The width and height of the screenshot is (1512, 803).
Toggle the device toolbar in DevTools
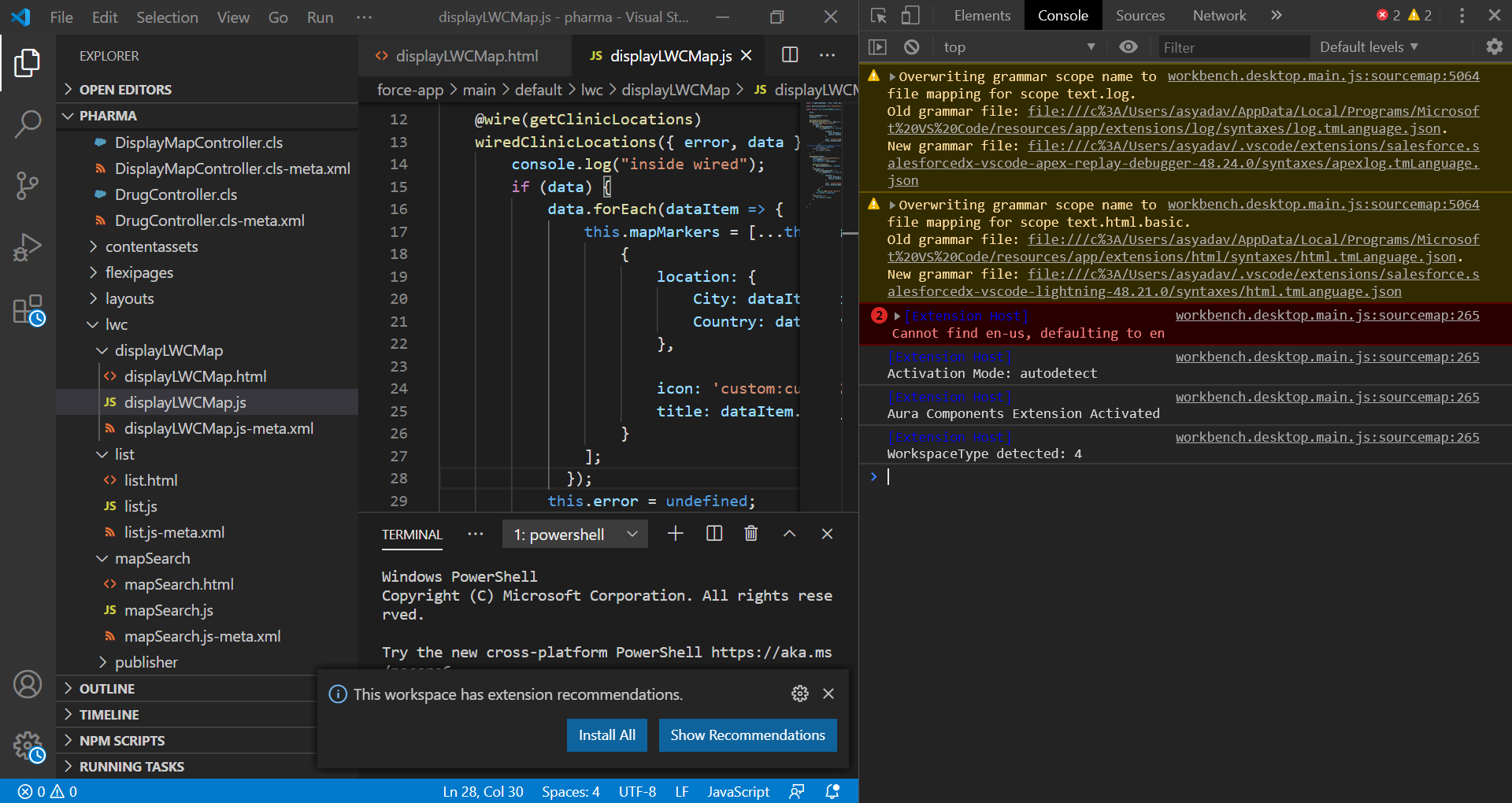click(910, 15)
